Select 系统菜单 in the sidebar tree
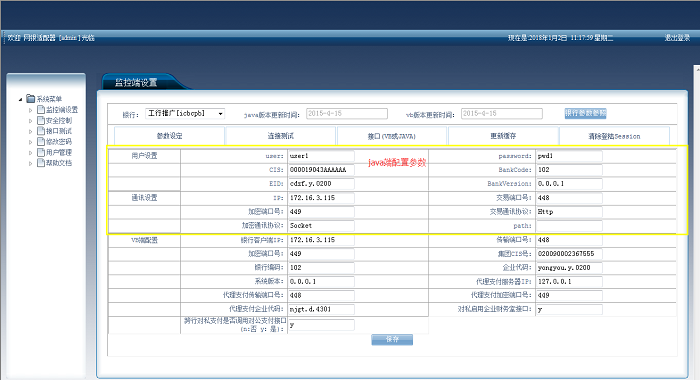The width and height of the screenshot is (700, 380). coord(49,99)
